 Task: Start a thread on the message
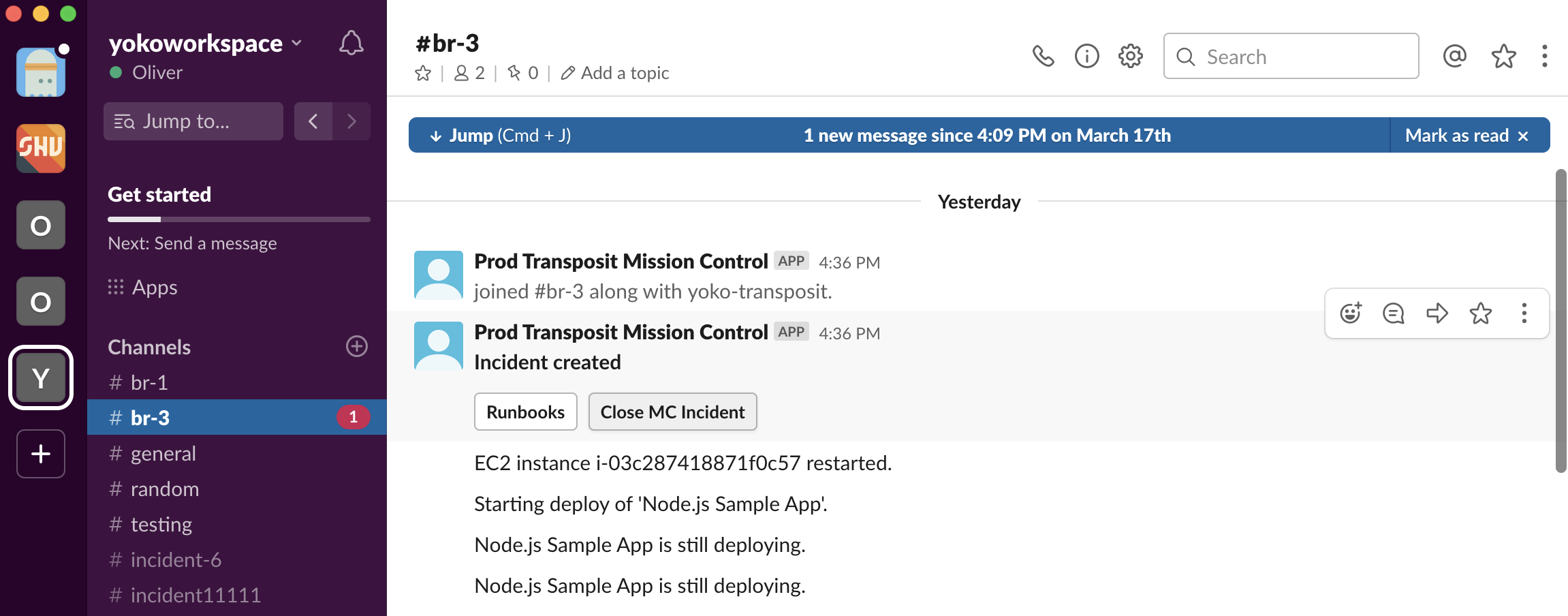(1394, 313)
